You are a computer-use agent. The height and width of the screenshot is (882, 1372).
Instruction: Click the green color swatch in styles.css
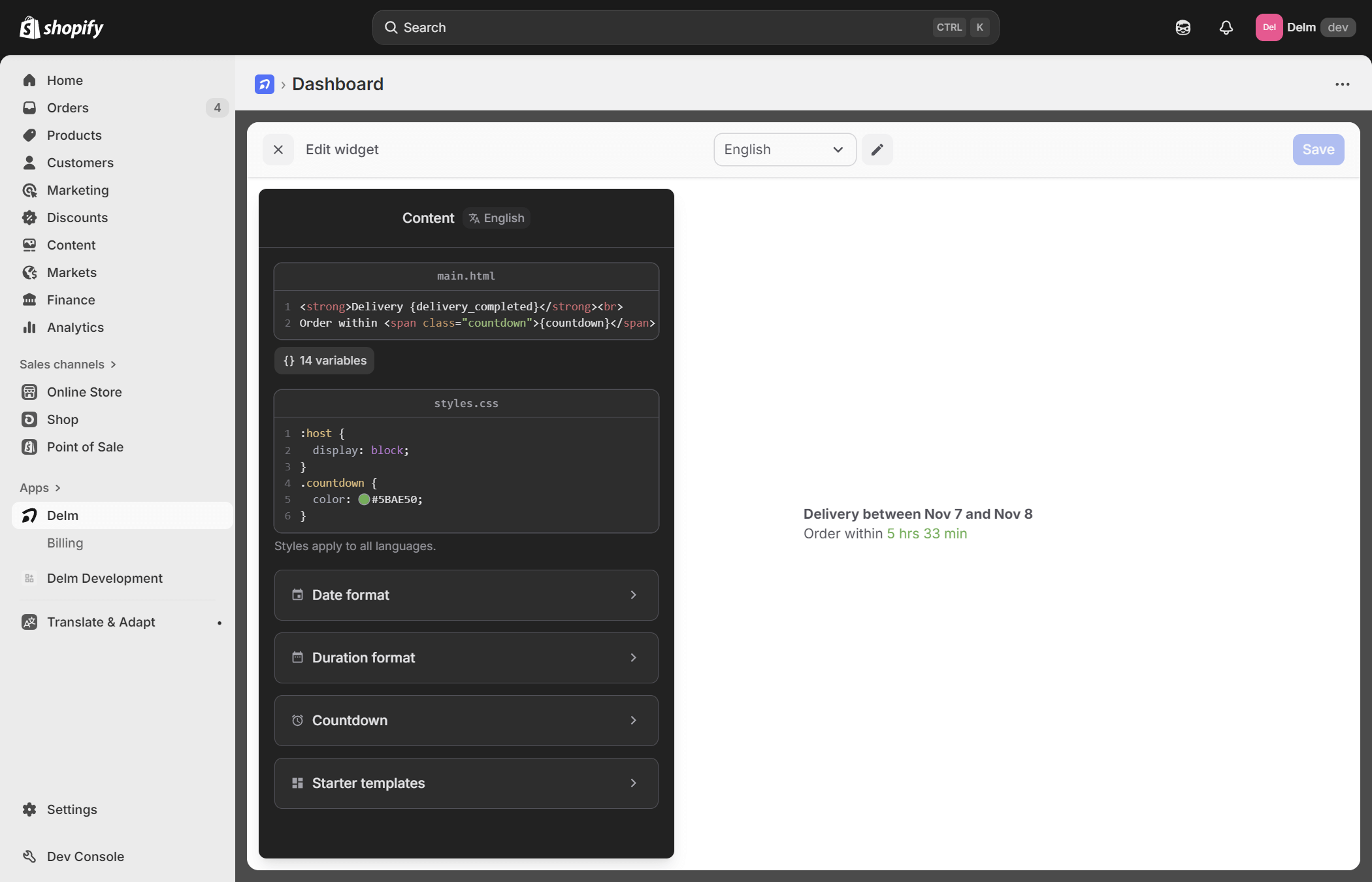363,499
